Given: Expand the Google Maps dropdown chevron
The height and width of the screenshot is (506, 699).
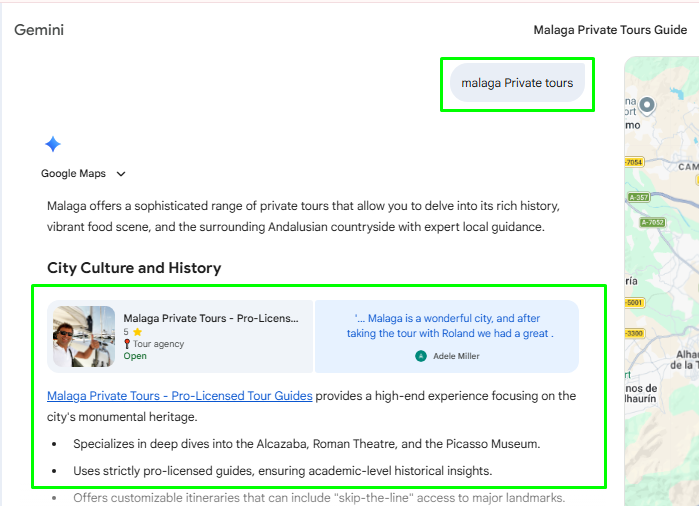Looking at the screenshot, I should click(x=121, y=174).
